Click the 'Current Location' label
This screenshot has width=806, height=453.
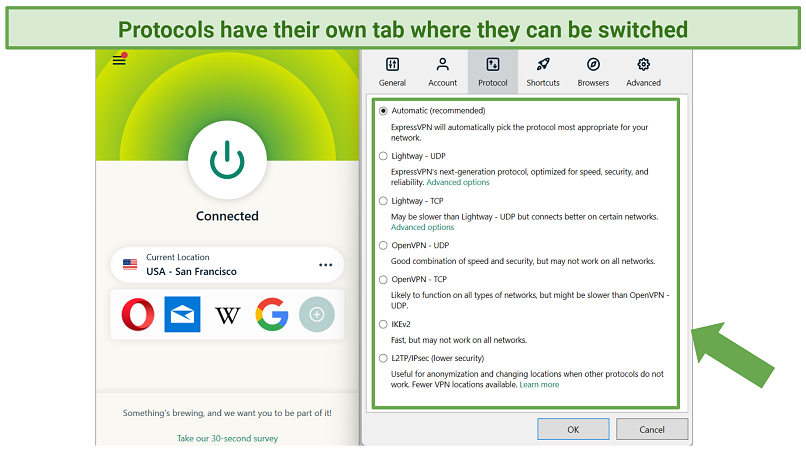(177, 257)
